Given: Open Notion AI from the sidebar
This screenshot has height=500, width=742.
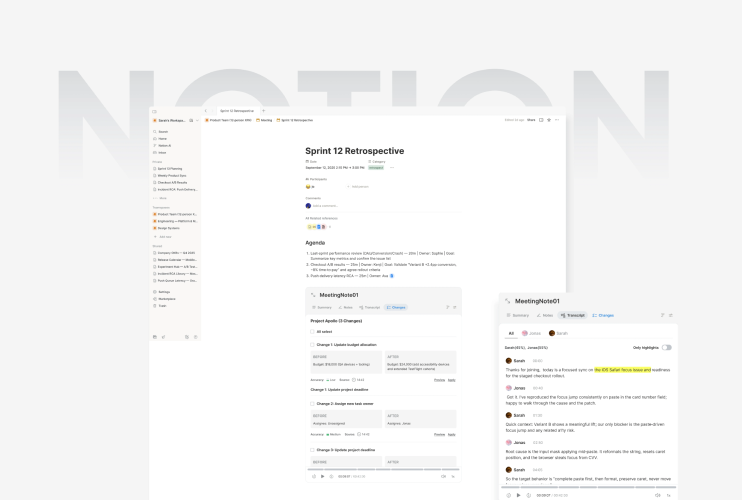Looking at the screenshot, I should pos(162,146).
